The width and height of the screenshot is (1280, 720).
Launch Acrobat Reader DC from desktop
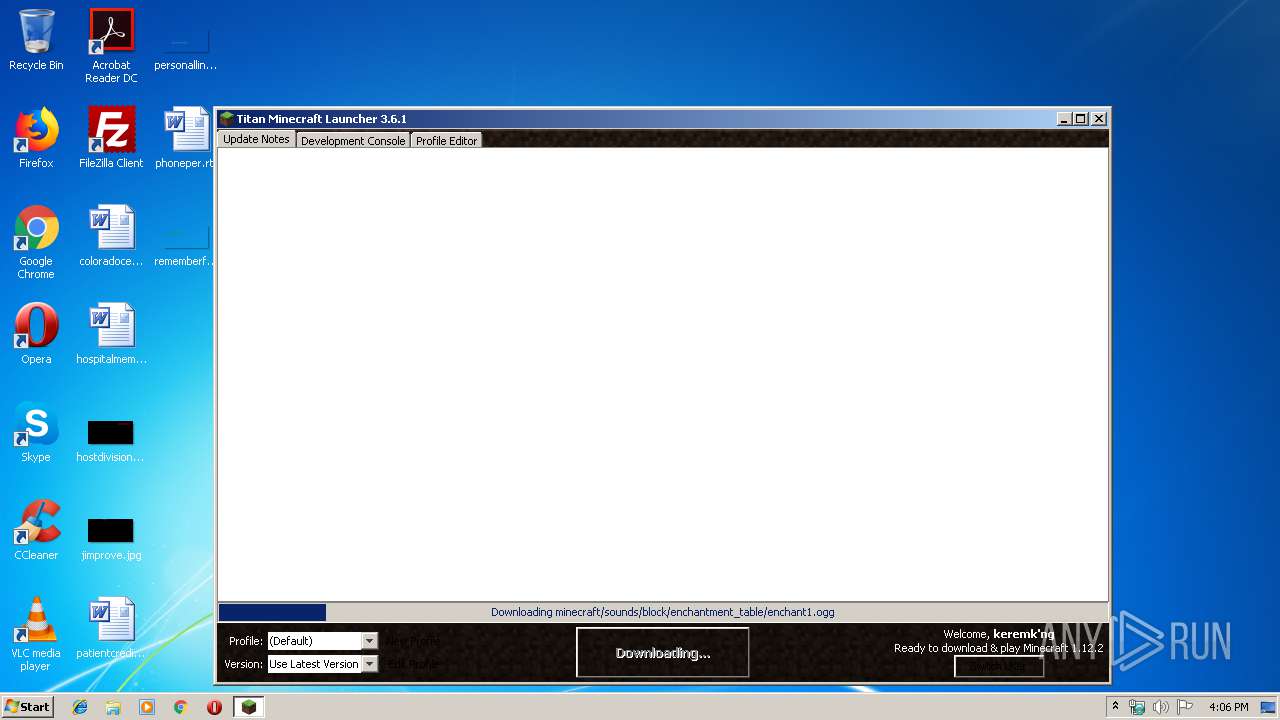pyautogui.click(x=111, y=46)
